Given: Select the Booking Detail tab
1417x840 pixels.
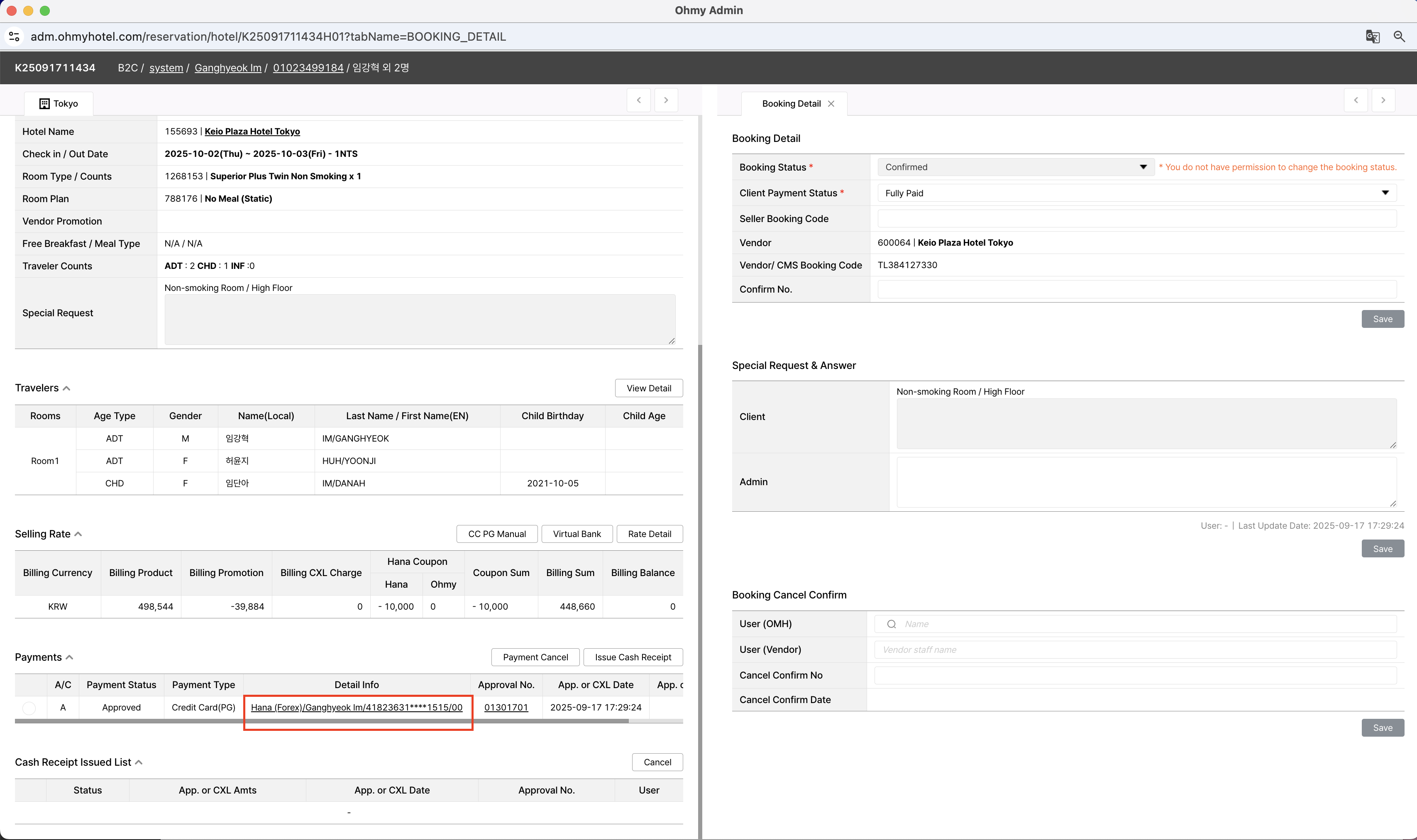Looking at the screenshot, I should tap(791, 104).
